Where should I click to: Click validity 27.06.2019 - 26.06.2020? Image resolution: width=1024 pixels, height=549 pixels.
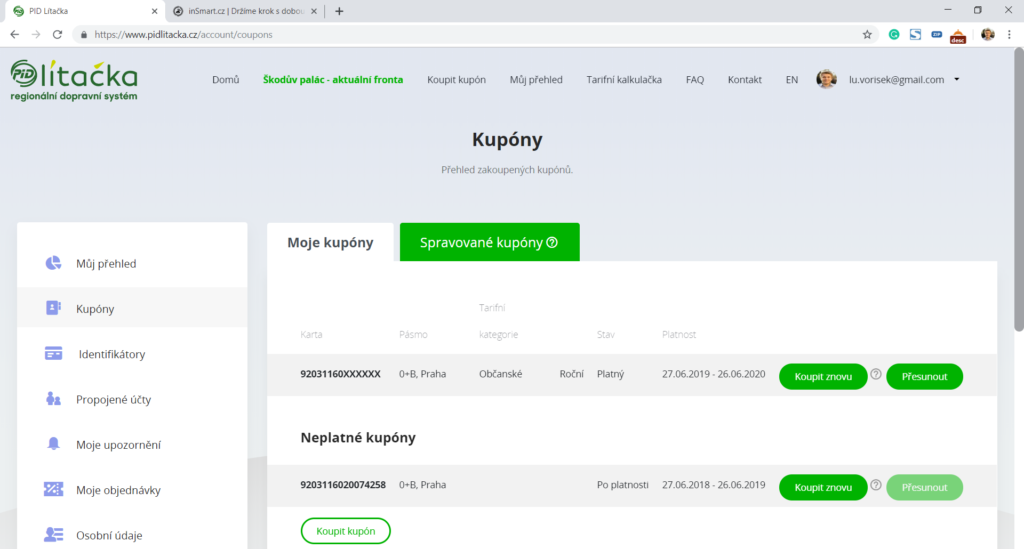point(713,374)
